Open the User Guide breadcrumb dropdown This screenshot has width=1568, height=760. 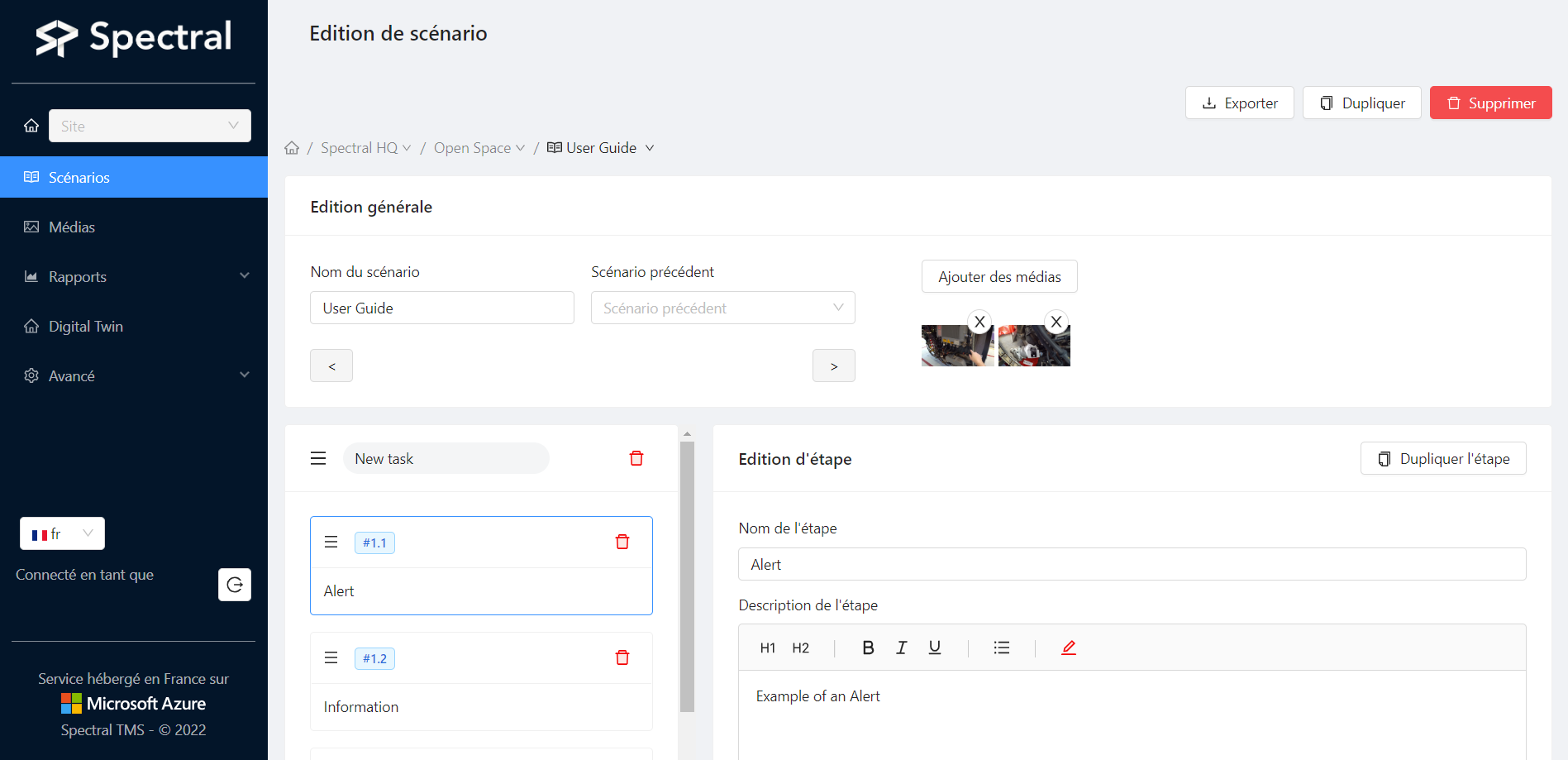[x=601, y=148]
